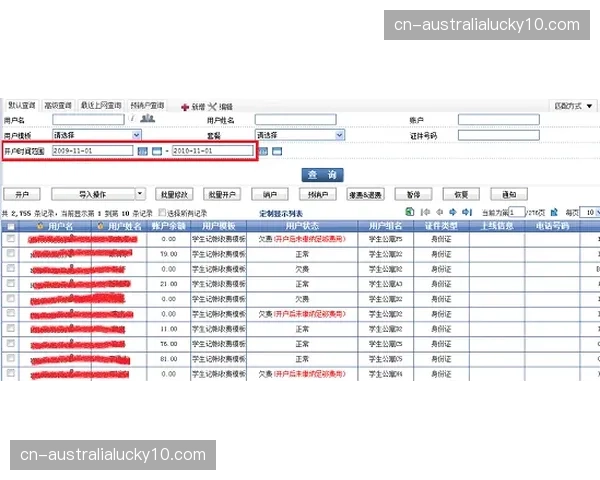600x480 pixels.
Task: Switch to the 高级查询 tab
Action: pos(58,105)
